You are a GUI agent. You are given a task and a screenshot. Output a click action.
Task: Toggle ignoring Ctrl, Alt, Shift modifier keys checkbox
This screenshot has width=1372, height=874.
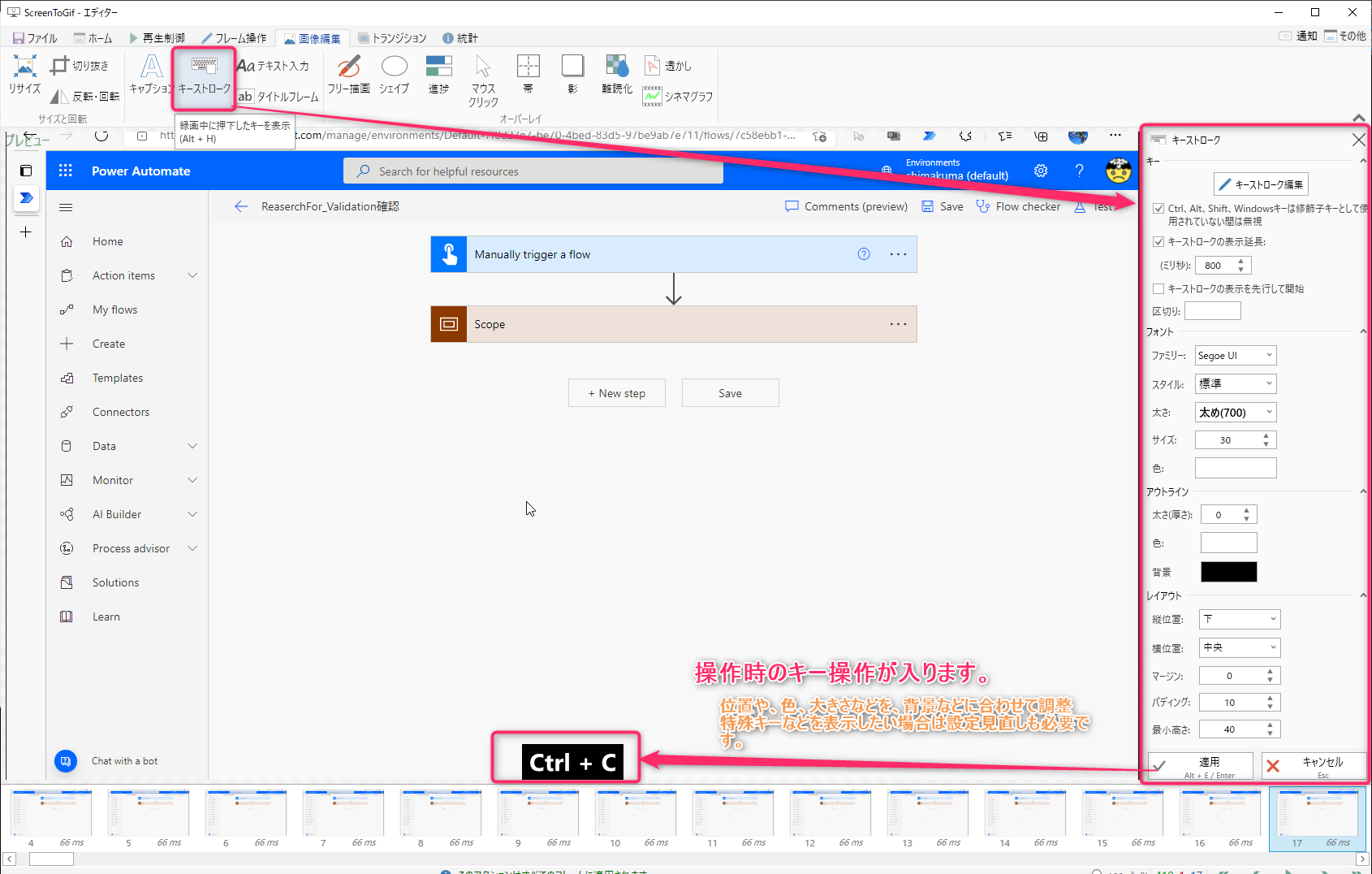1158,209
